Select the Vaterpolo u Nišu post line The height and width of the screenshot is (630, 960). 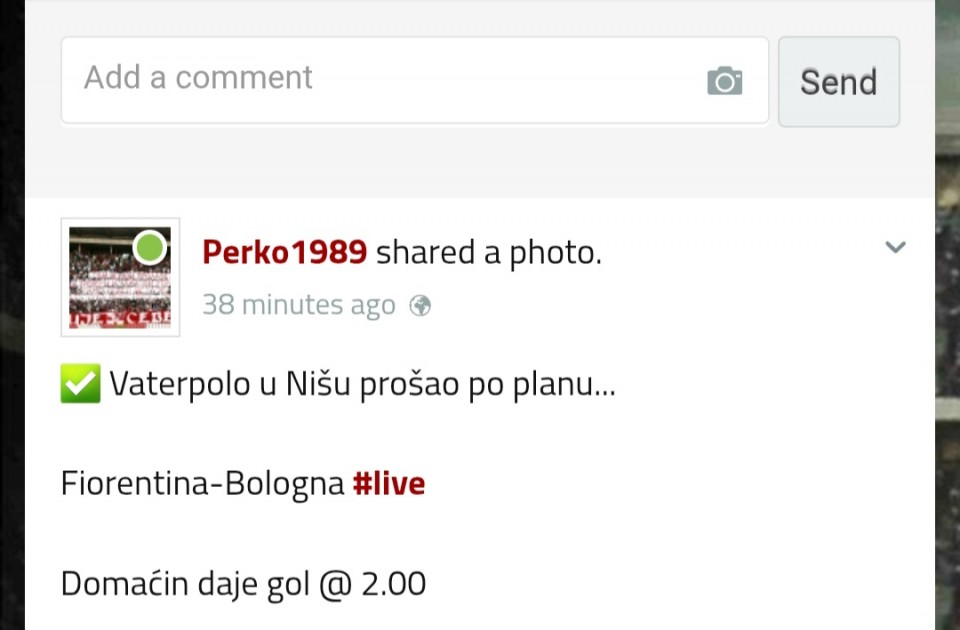pyautogui.click(x=362, y=384)
